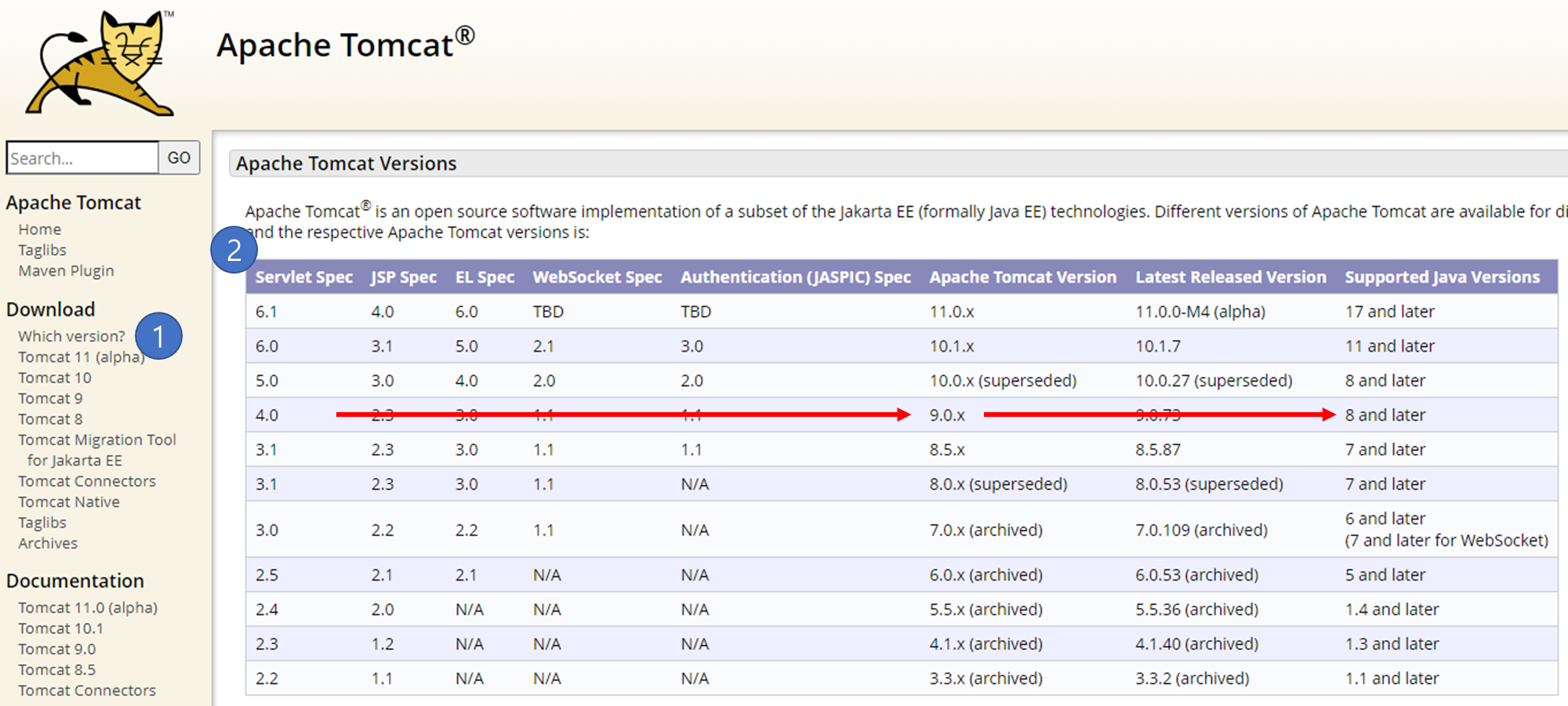Click the 8.5.87 release cell

[1158, 449]
